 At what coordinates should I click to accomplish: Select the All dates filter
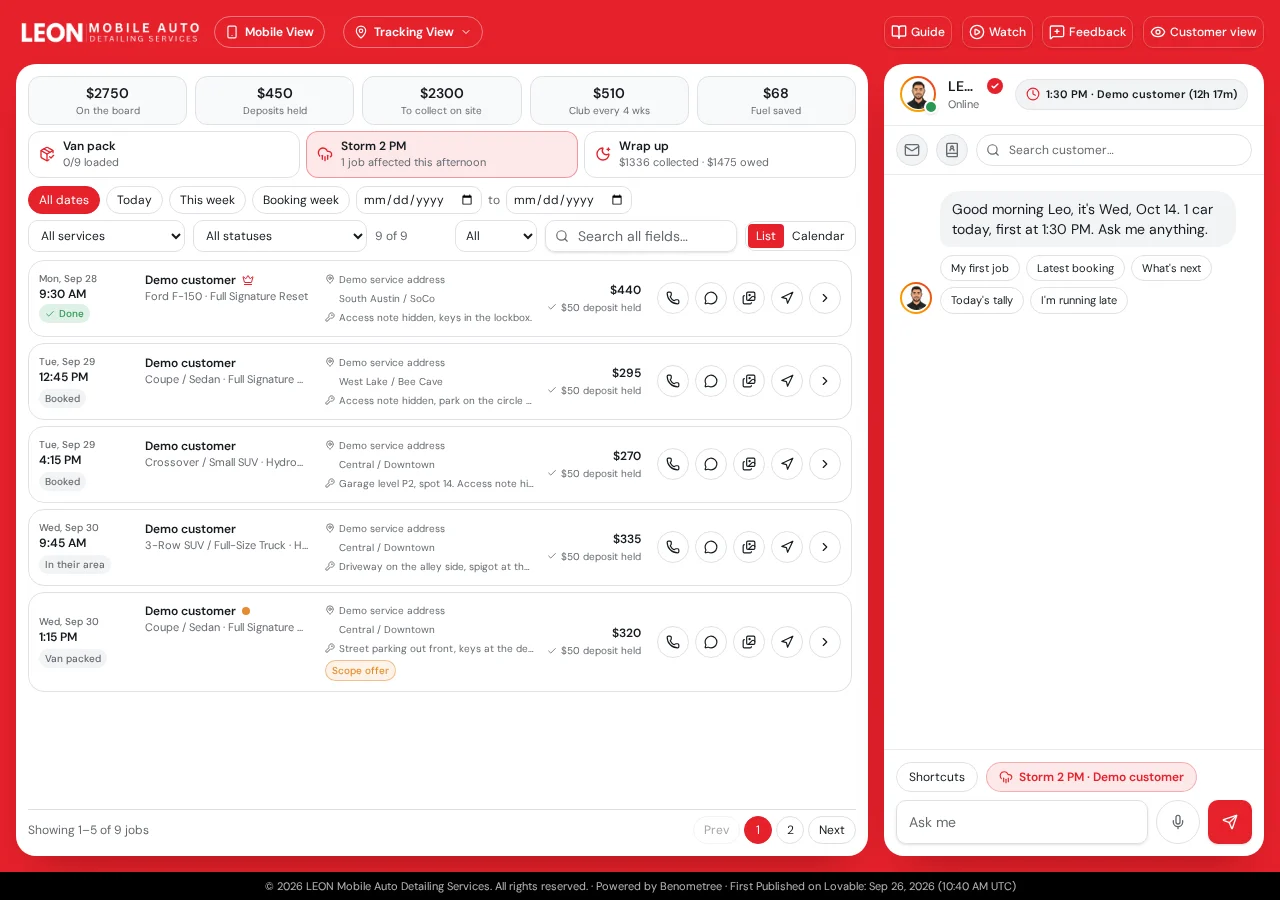pyautogui.click(x=64, y=200)
